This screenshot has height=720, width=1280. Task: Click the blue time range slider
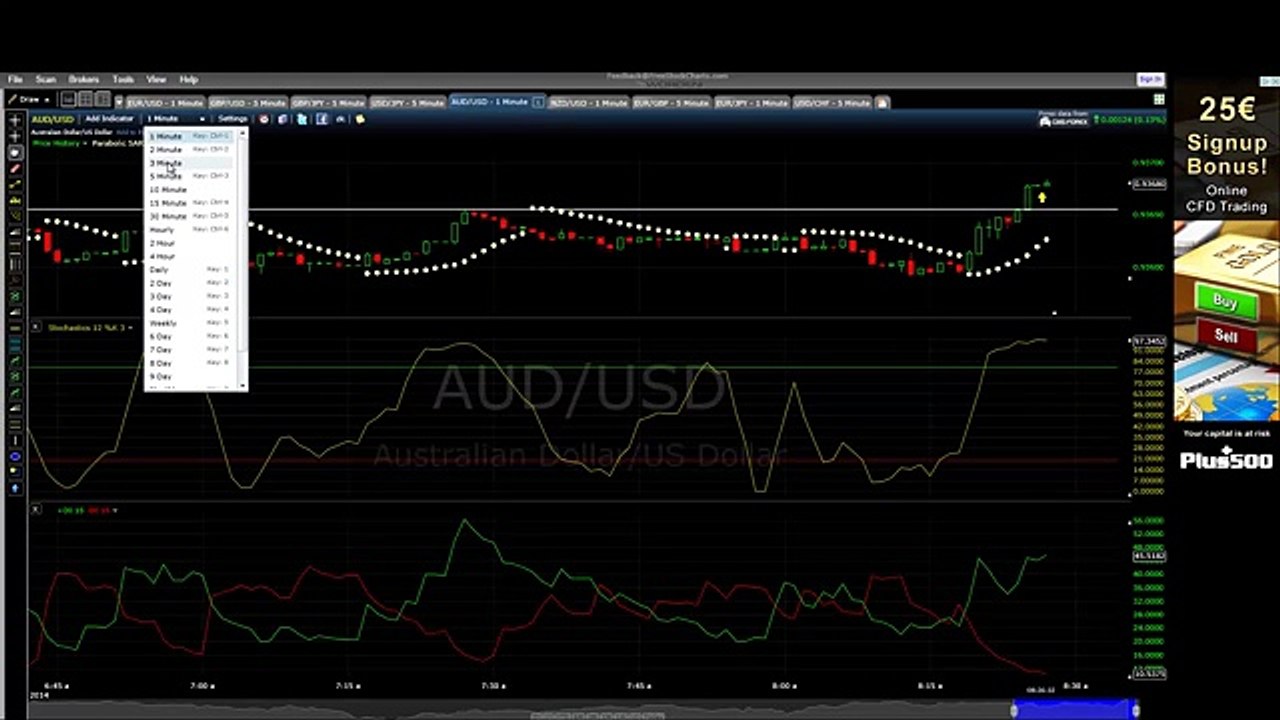click(x=1074, y=709)
